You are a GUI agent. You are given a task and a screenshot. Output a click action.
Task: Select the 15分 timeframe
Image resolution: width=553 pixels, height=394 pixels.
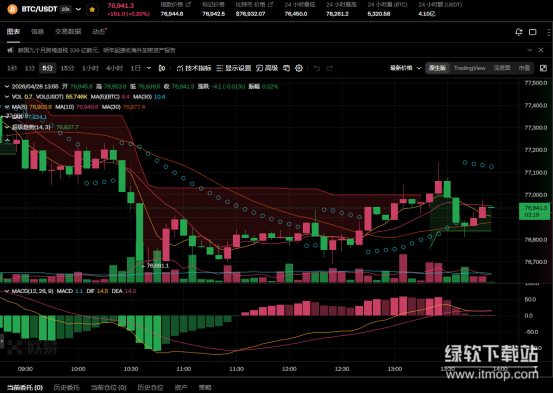click(x=67, y=68)
